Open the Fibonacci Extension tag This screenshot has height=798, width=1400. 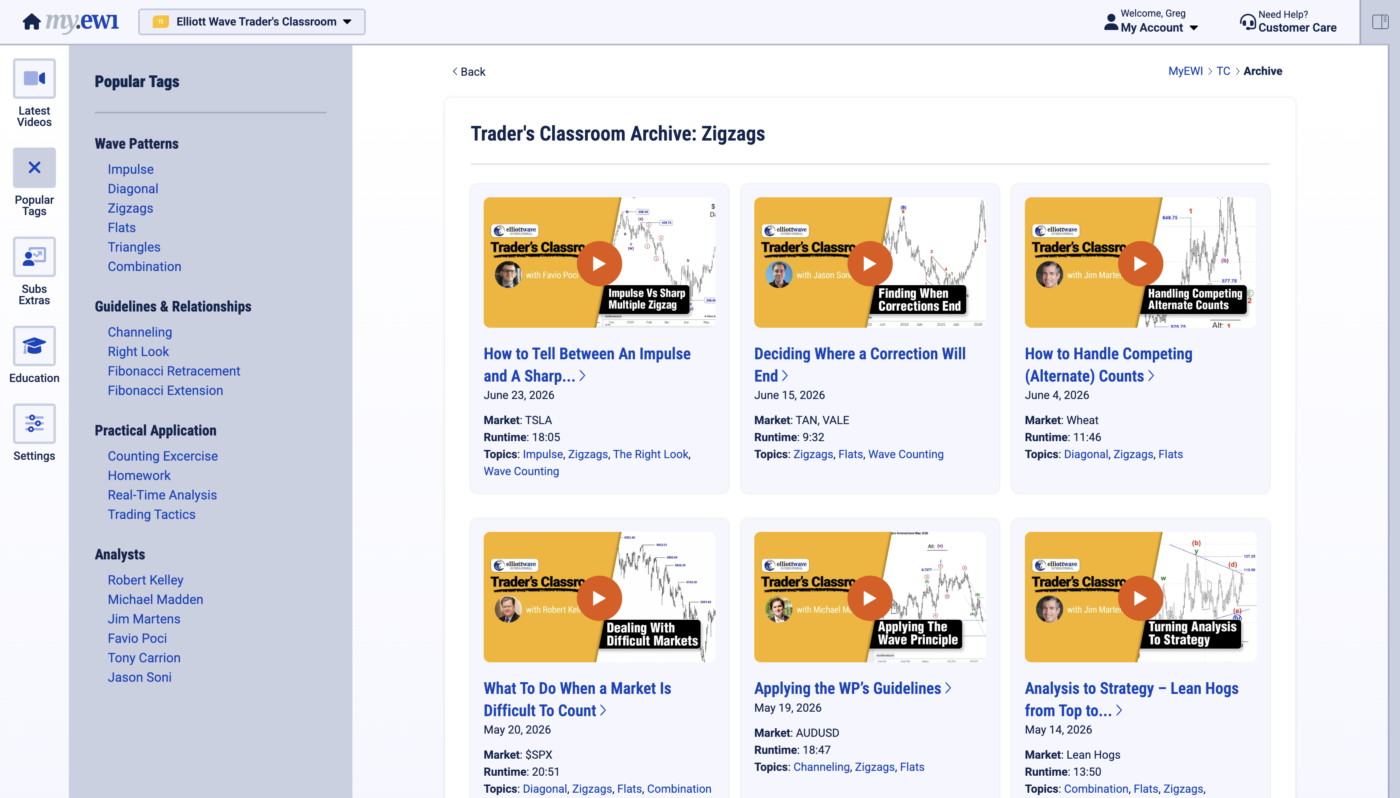tap(166, 391)
